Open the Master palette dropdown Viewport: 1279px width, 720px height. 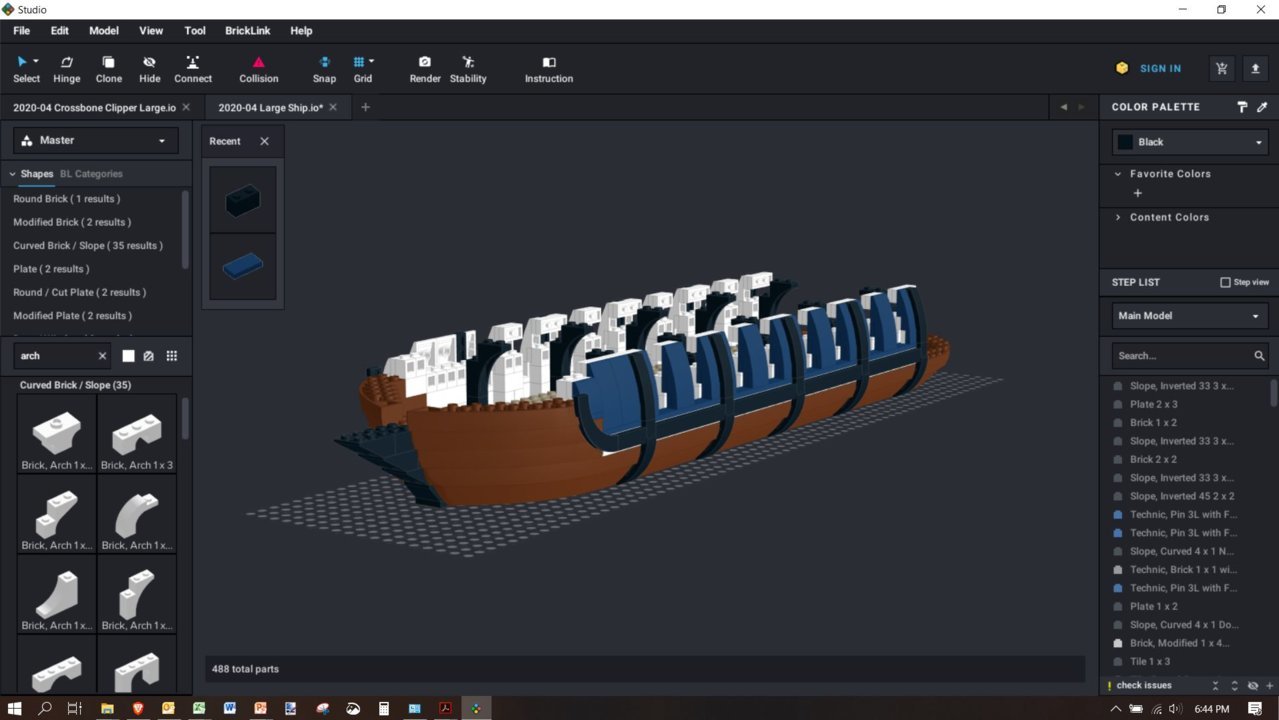pyautogui.click(x=96, y=140)
